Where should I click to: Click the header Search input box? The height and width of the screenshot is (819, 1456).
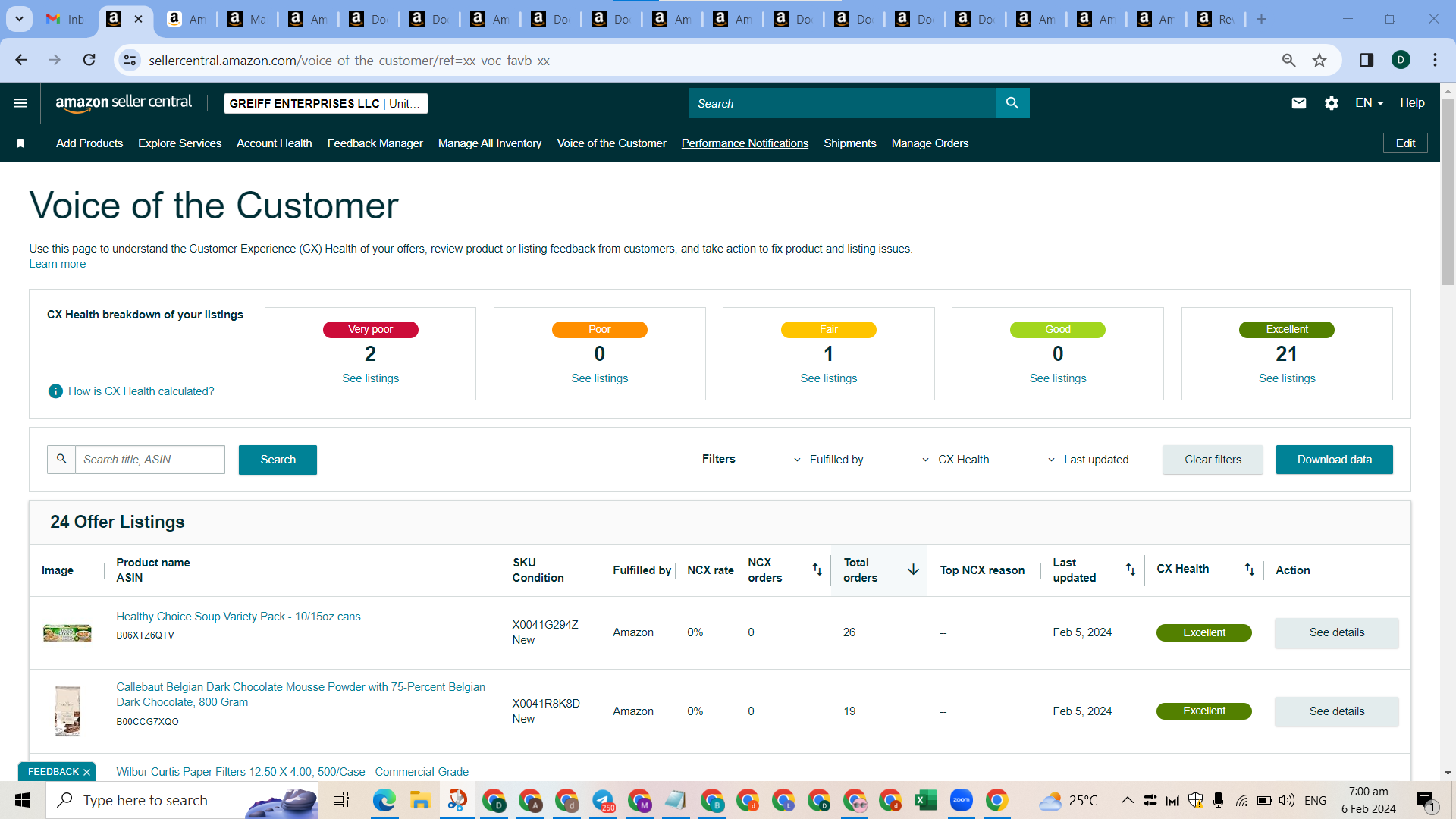coord(842,103)
